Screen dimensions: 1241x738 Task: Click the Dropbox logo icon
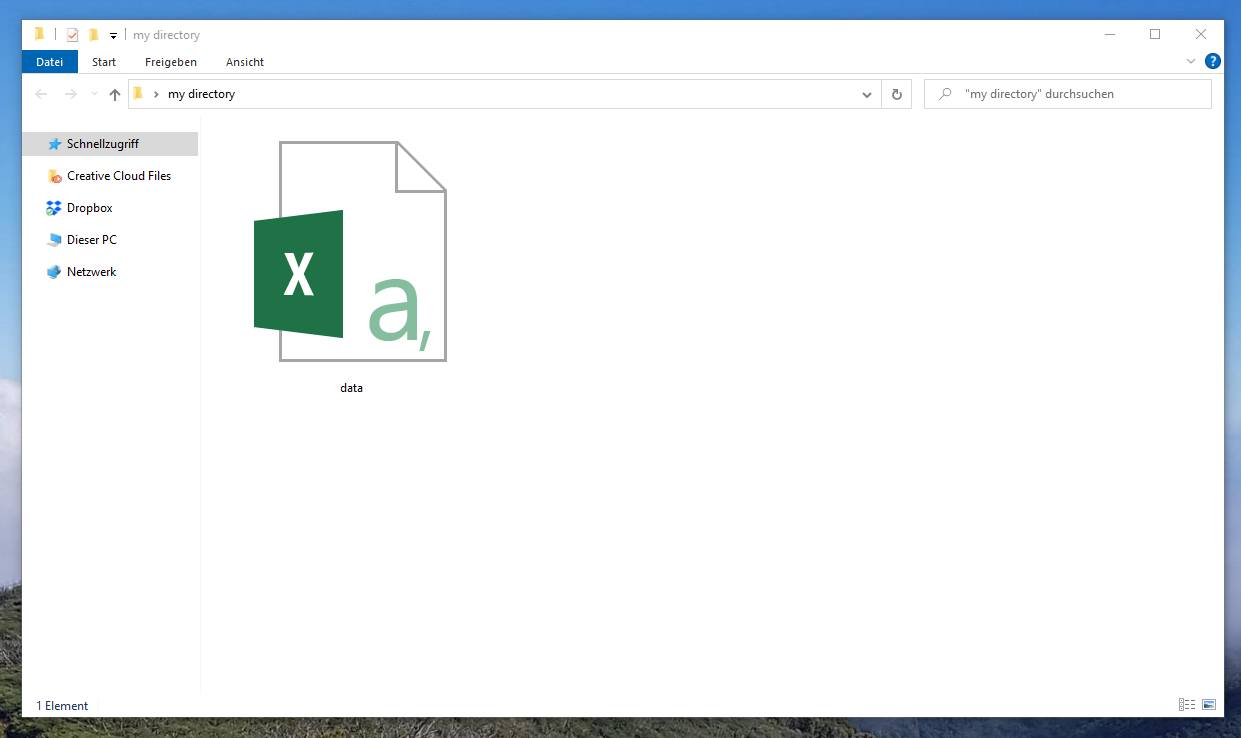tap(54, 208)
